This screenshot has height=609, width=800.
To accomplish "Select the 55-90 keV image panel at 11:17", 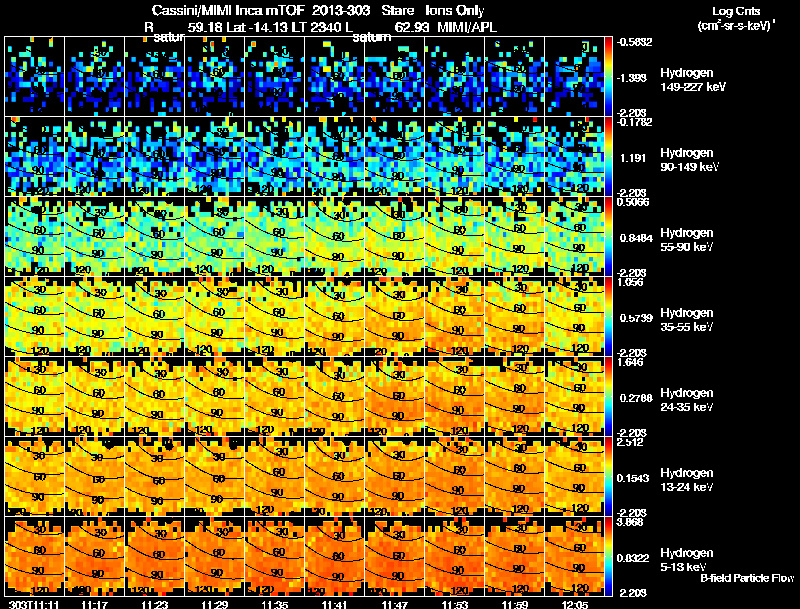I will [x=95, y=236].
